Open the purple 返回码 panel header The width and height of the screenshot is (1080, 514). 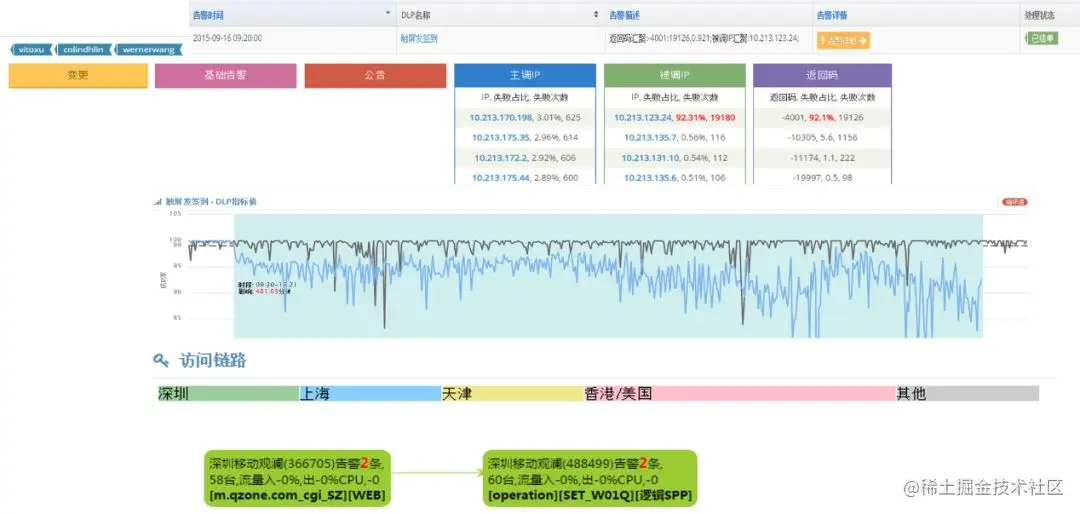[x=822, y=76]
